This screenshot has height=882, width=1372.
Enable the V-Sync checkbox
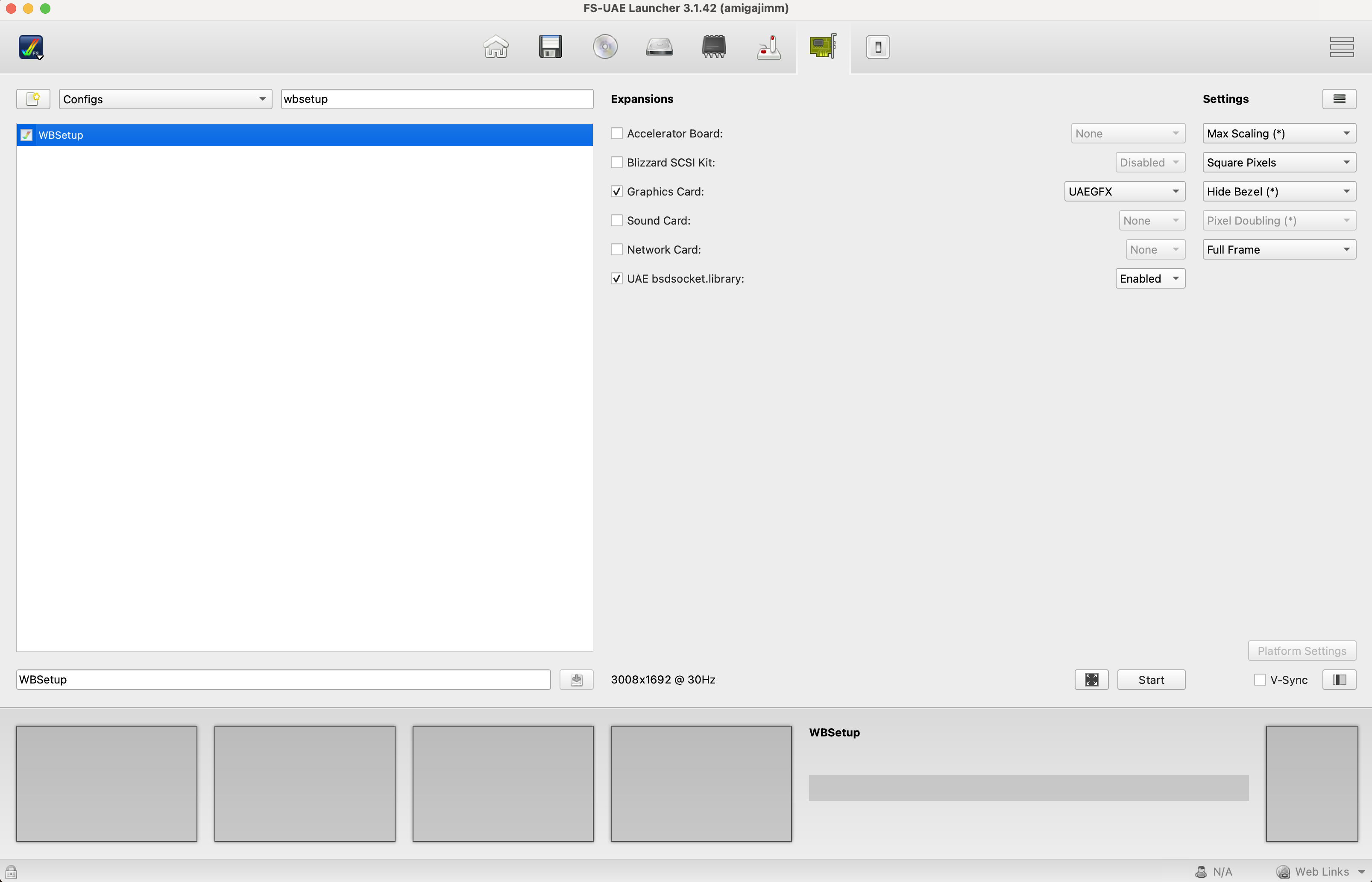1260,679
